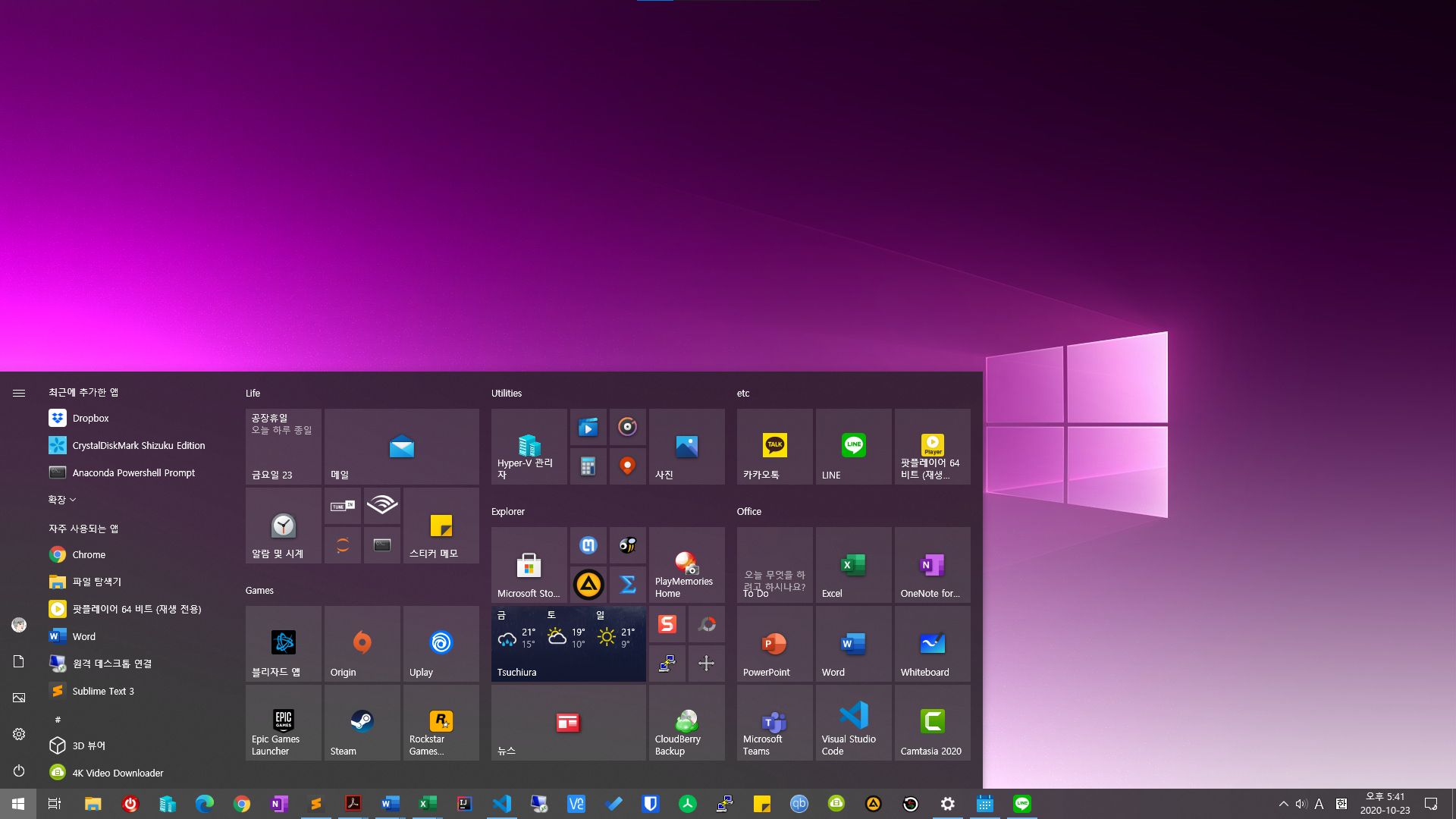1456x819 pixels.
Task: Open the 메일 tile in Life group
Action: coord(401,446)
